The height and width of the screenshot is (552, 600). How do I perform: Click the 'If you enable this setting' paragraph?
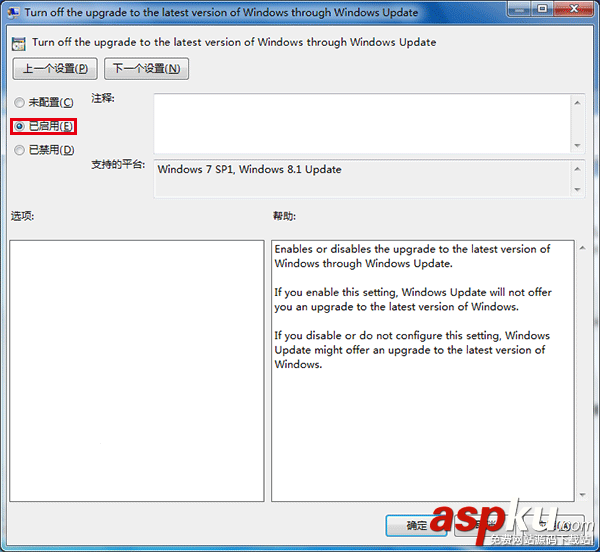click(x=413, y=299)
